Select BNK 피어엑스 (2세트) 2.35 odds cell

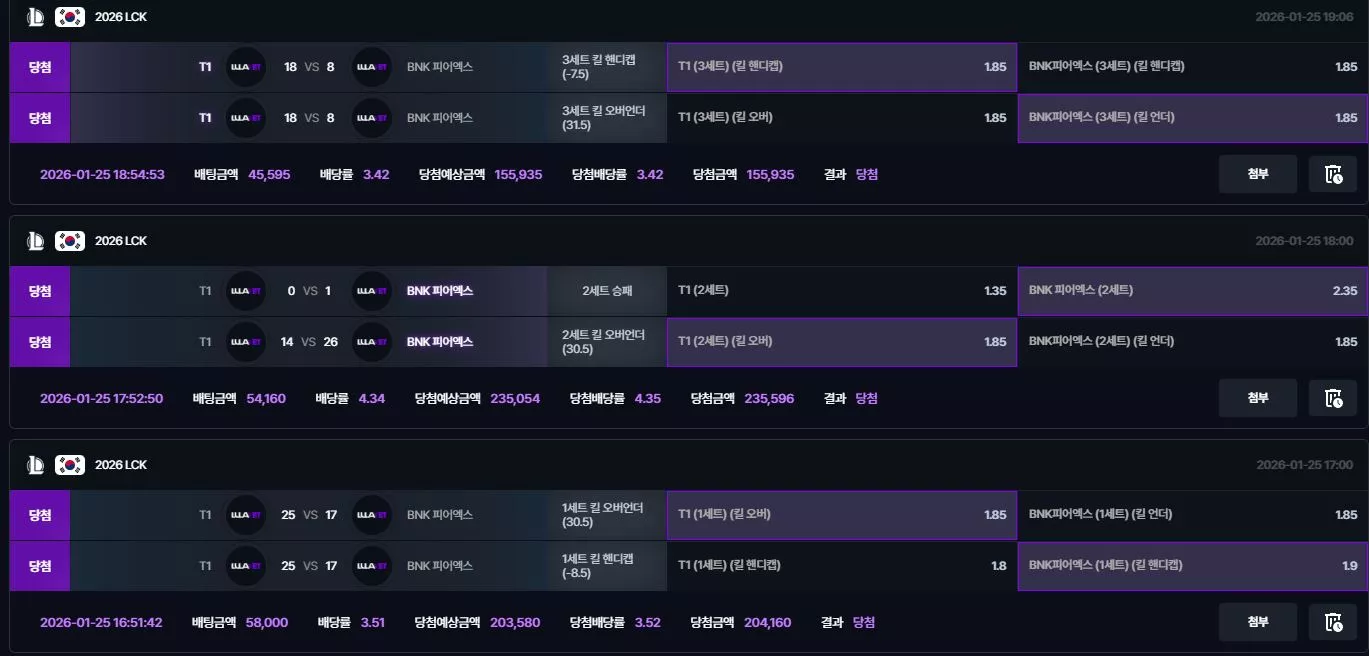click(x=1193, y=291)
